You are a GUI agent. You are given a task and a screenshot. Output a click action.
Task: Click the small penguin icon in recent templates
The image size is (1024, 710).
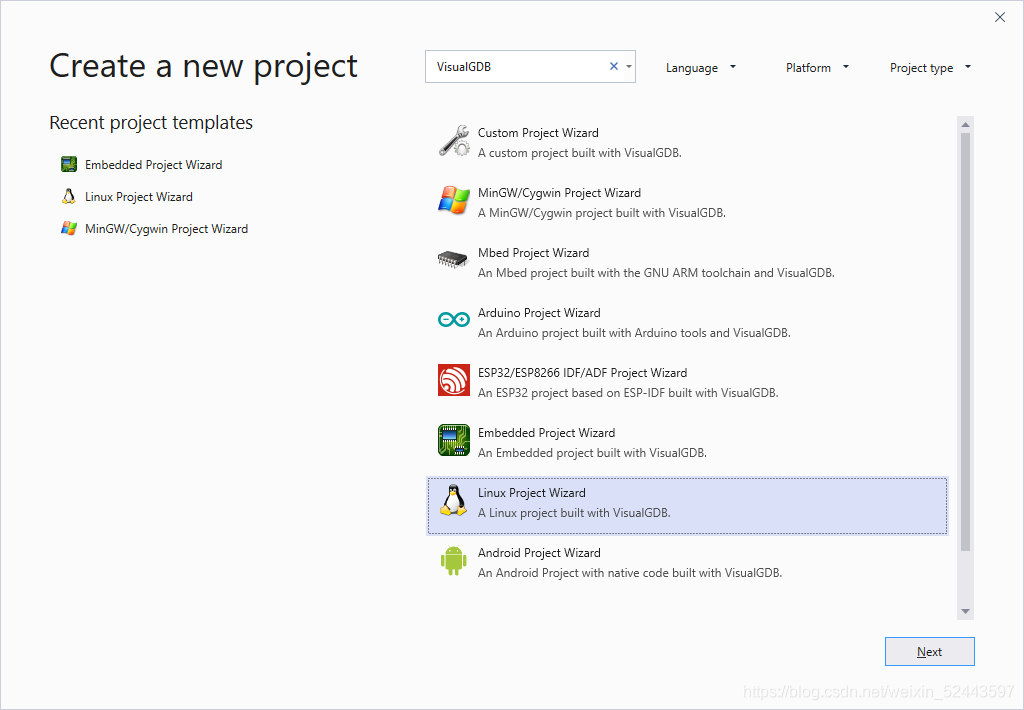tap(69, 197)
